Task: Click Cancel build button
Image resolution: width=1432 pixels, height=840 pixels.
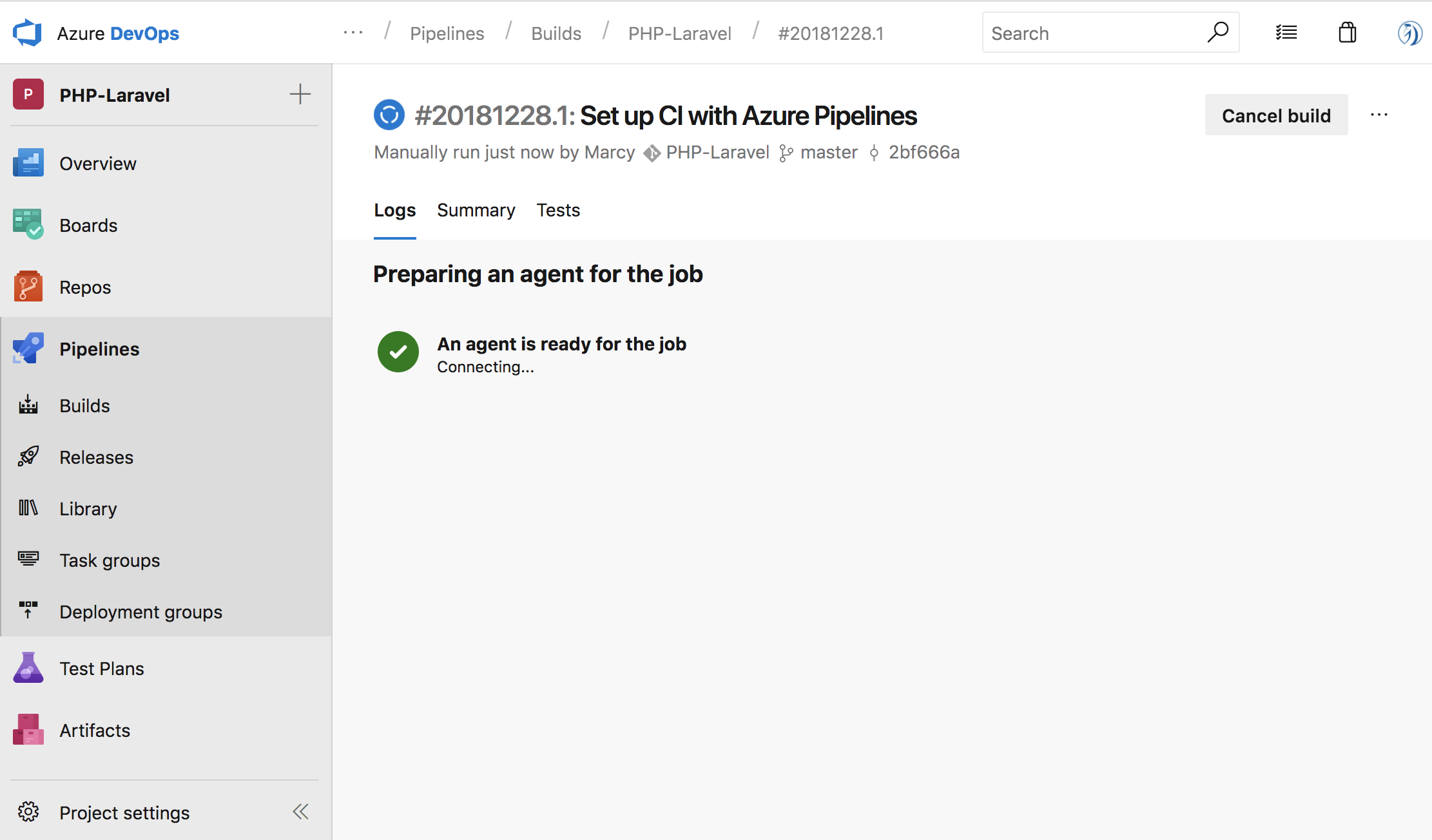Action: pyautogui.click(x=1277, y=115)
